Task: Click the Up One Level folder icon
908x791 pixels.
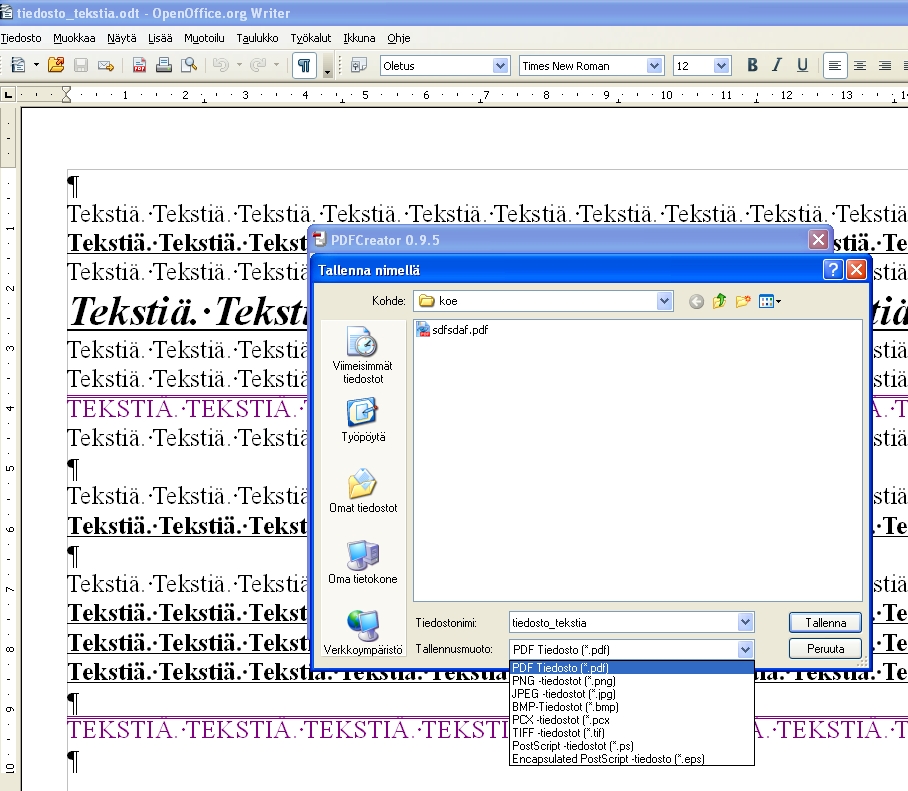Action: (719, 301)
